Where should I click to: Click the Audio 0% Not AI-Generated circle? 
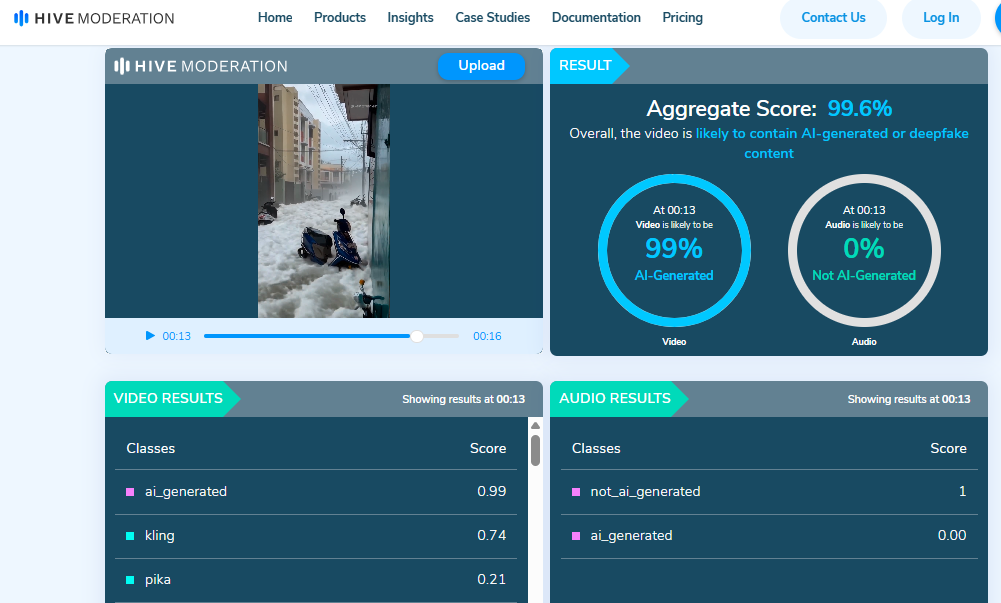pyautogui.click(x=864, y=249)
